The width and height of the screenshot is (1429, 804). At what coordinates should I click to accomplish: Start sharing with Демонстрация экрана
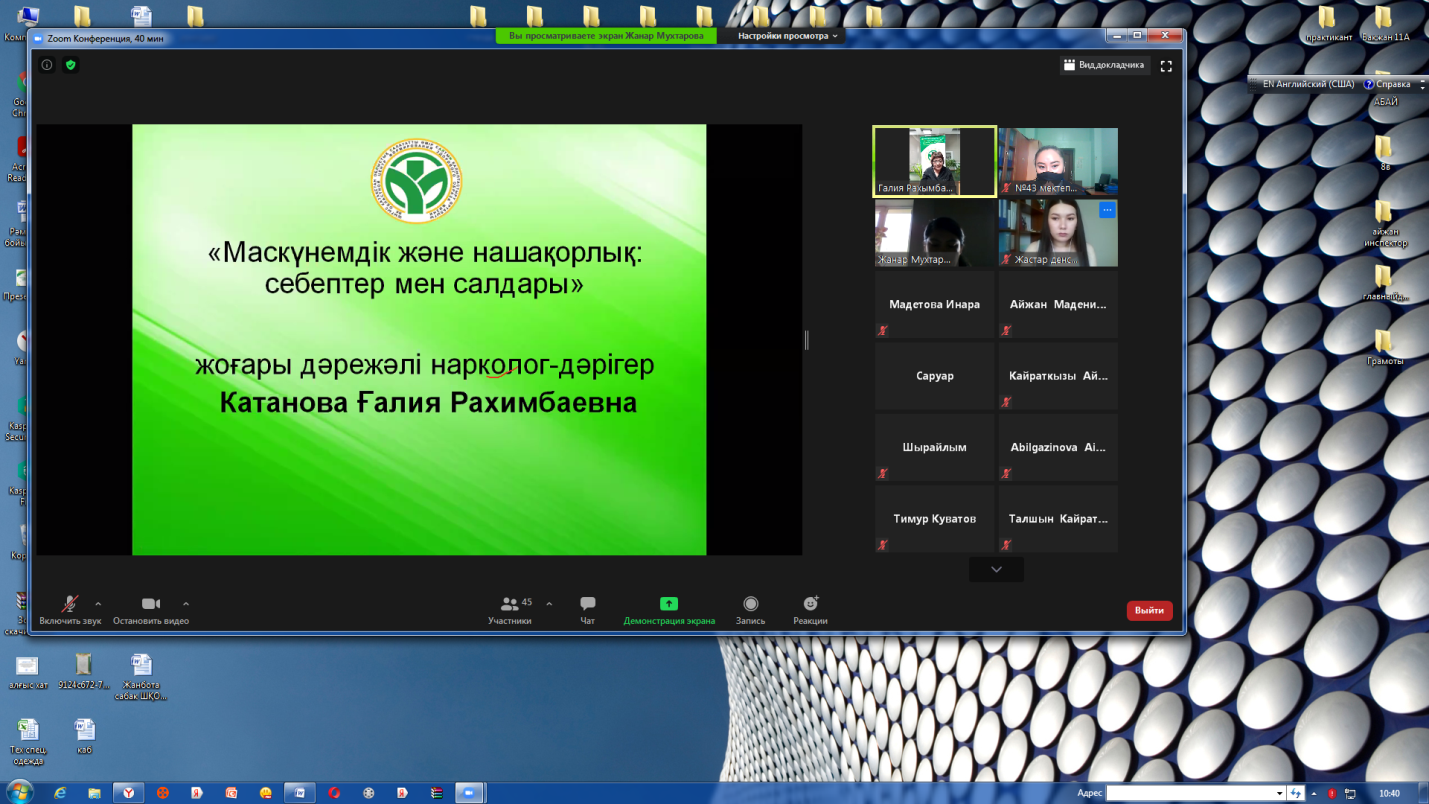click(x=669, y=610)
